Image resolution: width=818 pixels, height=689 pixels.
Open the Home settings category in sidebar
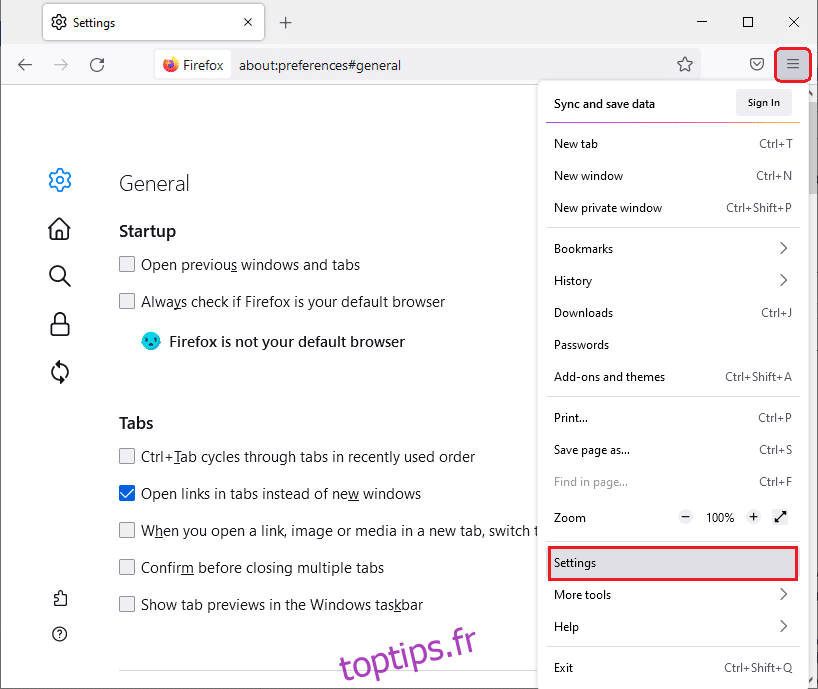pos(60,229)
